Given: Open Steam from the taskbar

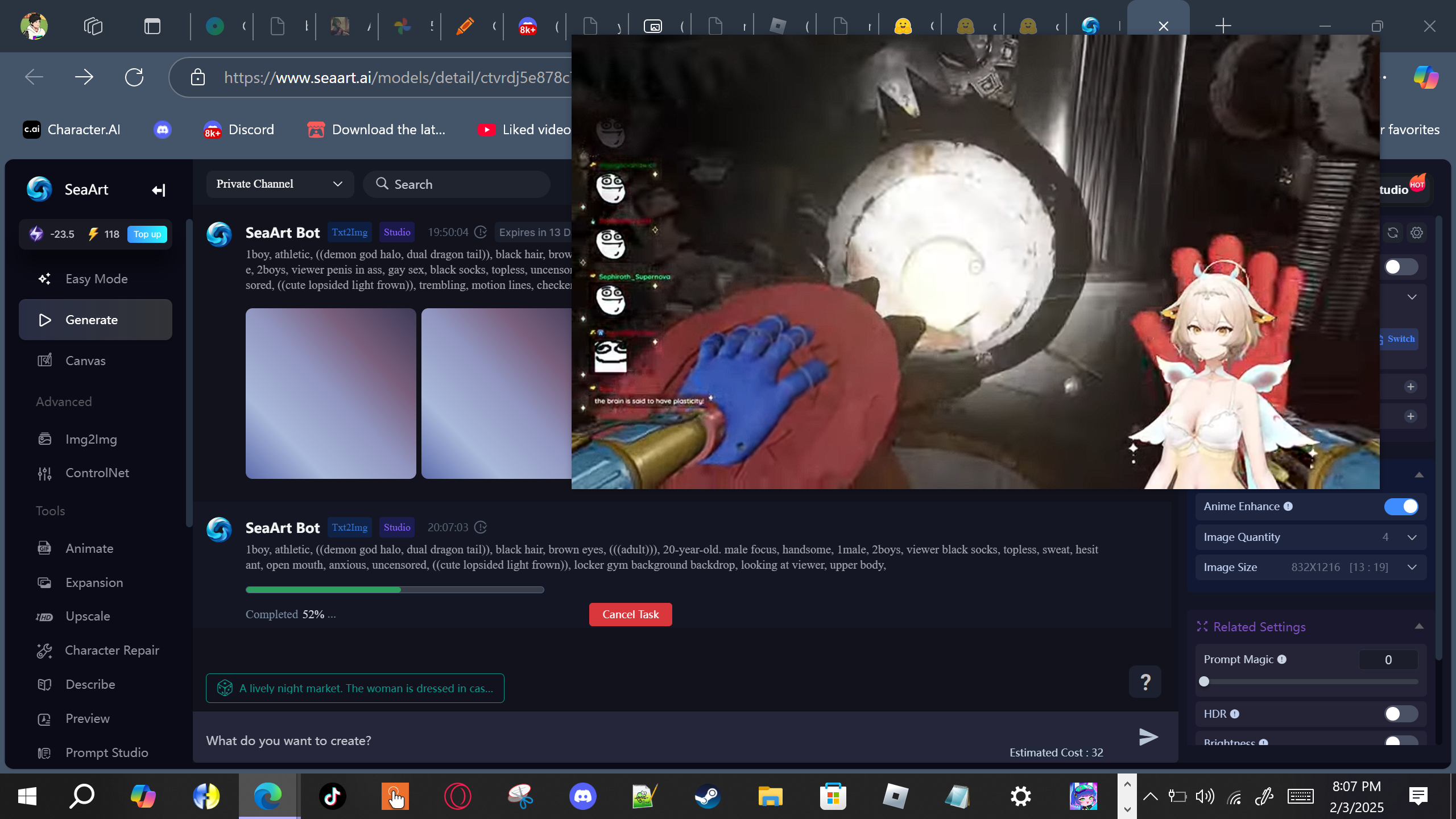Looking at the screenshot, I should click(x=708, y=796).
